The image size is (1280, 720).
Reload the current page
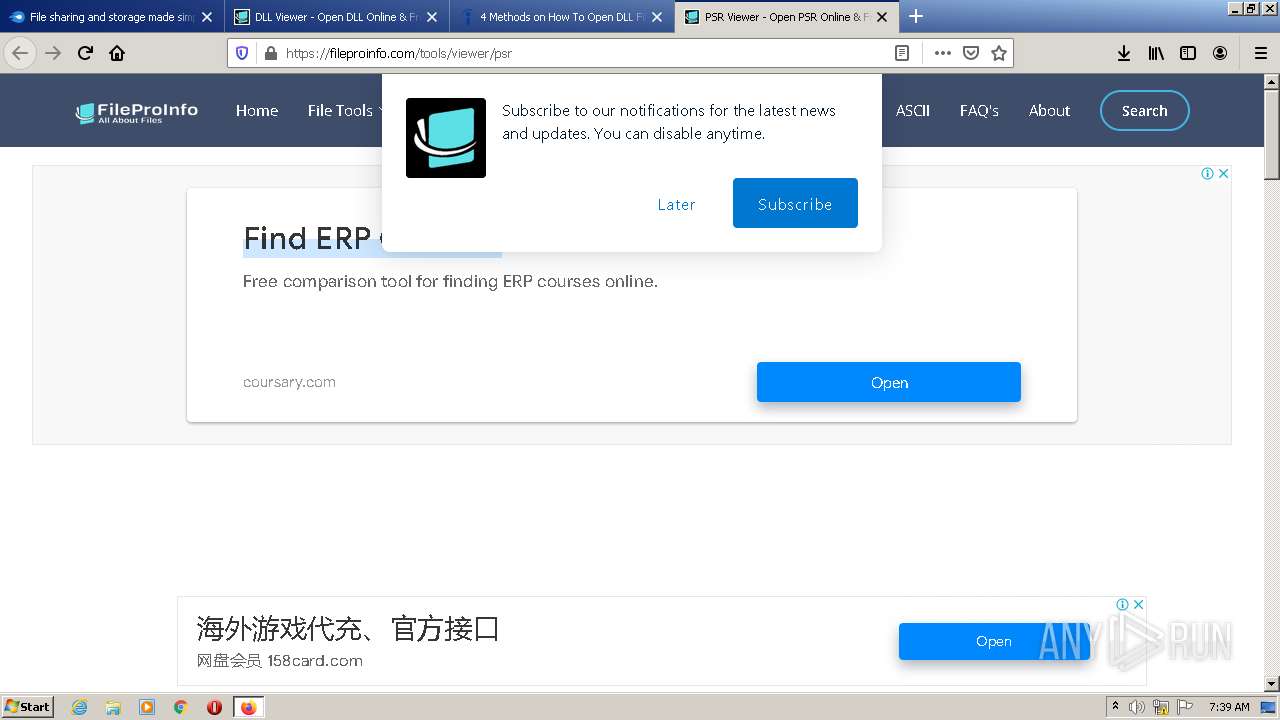coord(85,53)
